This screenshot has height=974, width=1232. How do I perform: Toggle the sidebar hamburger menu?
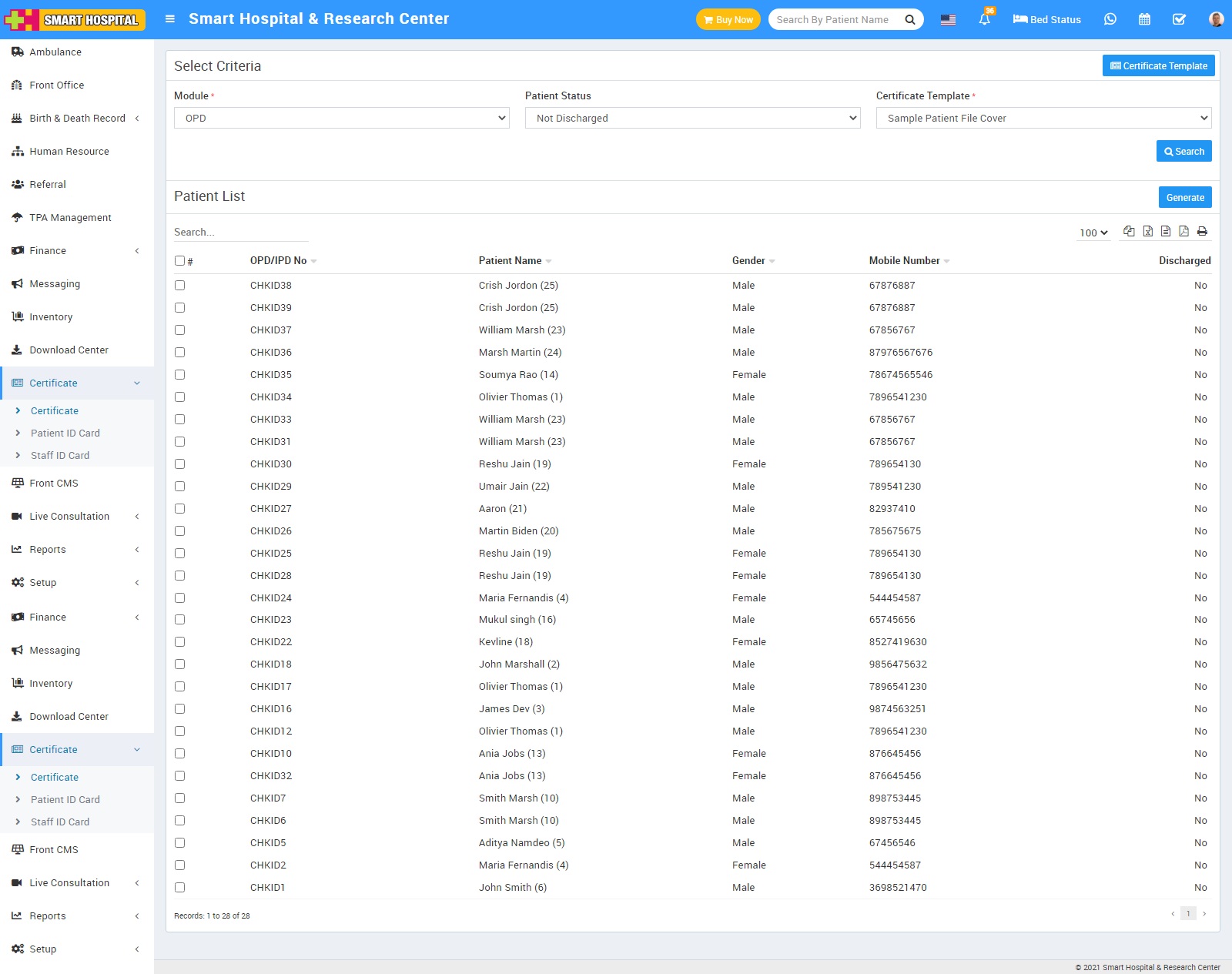170,19
